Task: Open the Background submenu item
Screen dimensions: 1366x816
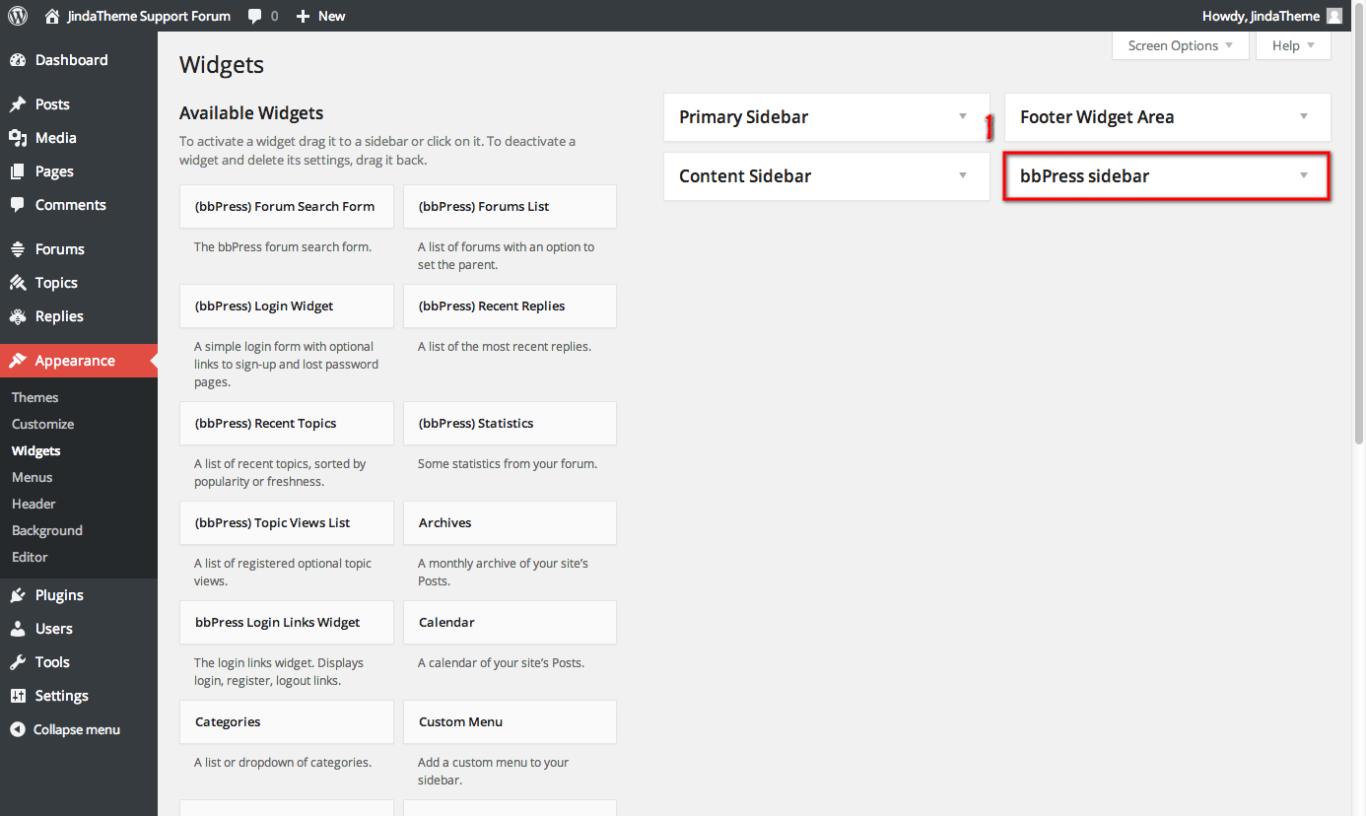Action: [x=47, y=531]
